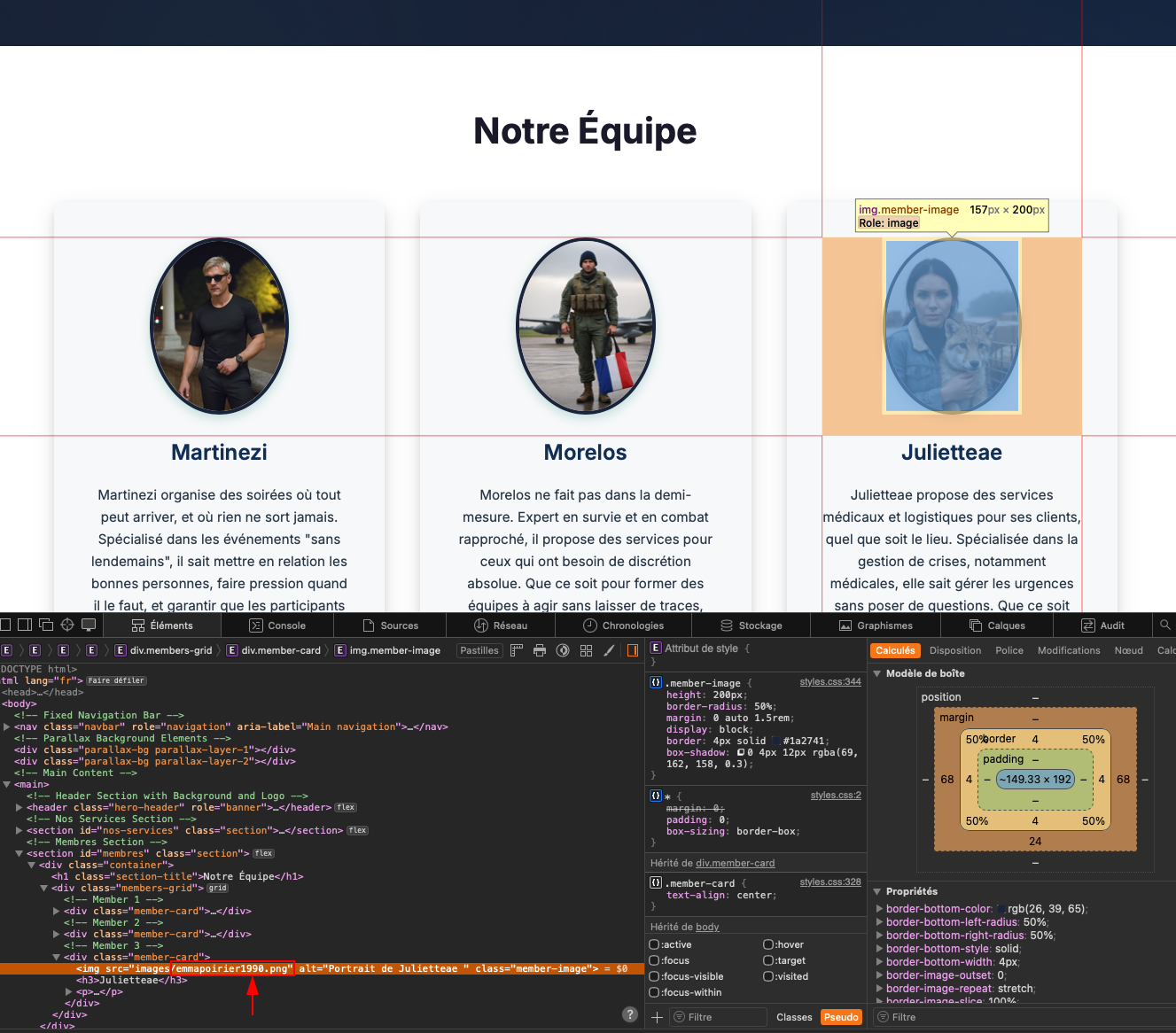Image resolution: width=1176 pixels, height=1033 pixels.
Task: Open the Réseau tab
Action: [501, 625]
